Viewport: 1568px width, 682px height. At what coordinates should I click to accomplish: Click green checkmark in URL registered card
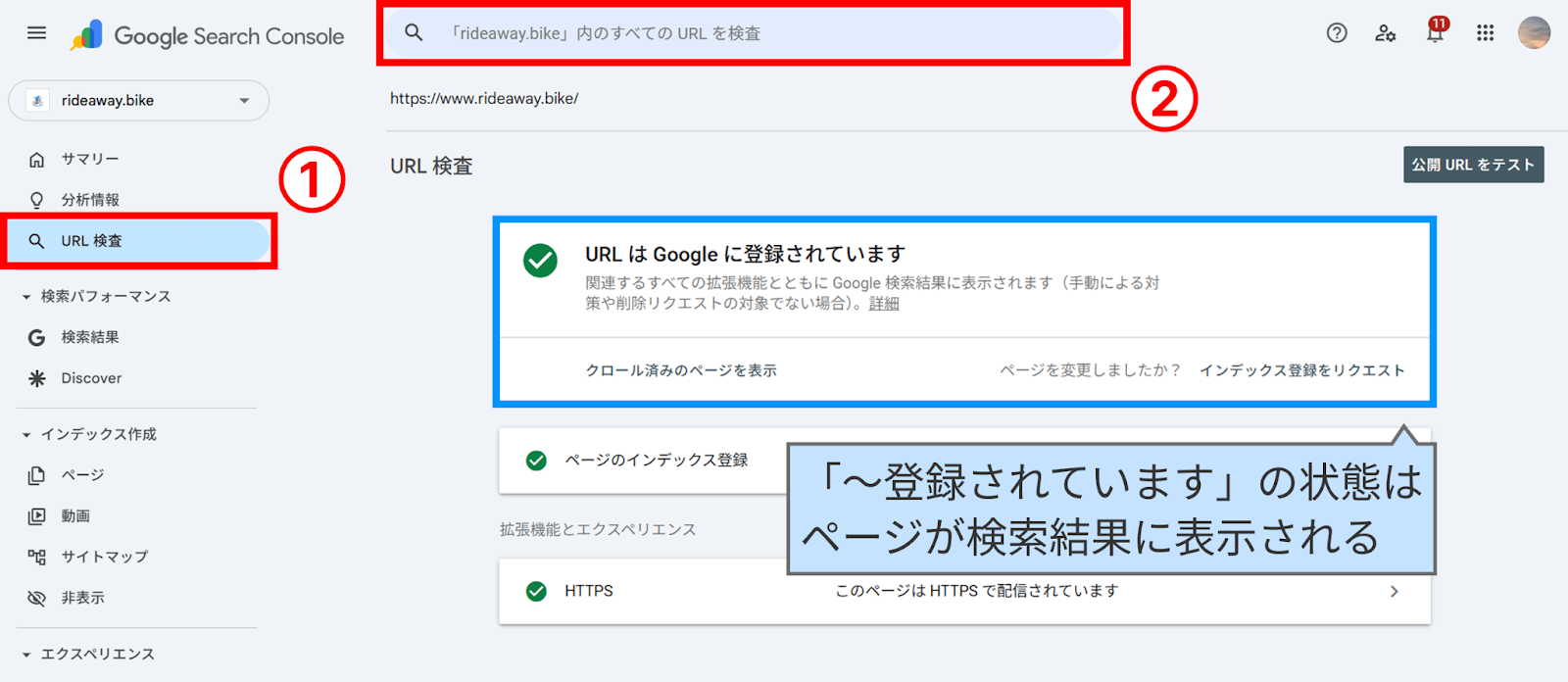click(x=540, y=261)
